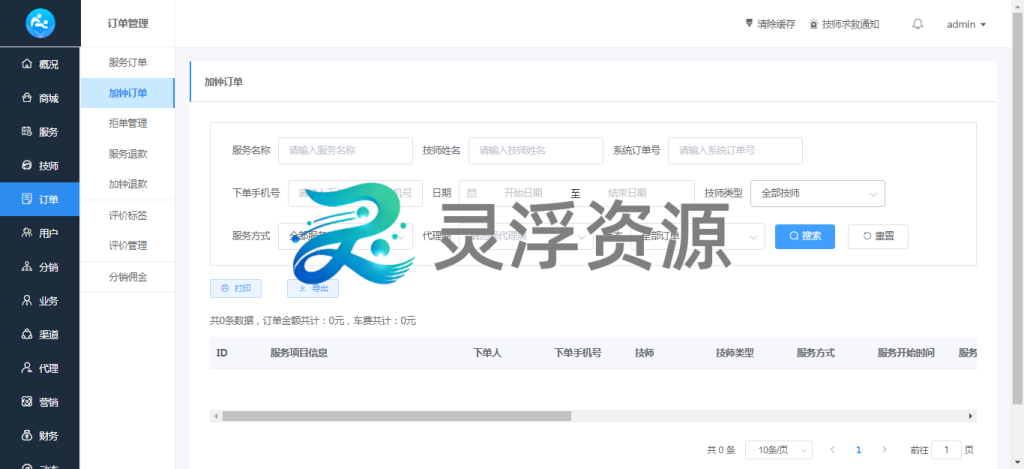The height and width of the screenshot is (469, 1024).
Task: Expand the order status 全部订单 dropdown
Action: point(698,236)
